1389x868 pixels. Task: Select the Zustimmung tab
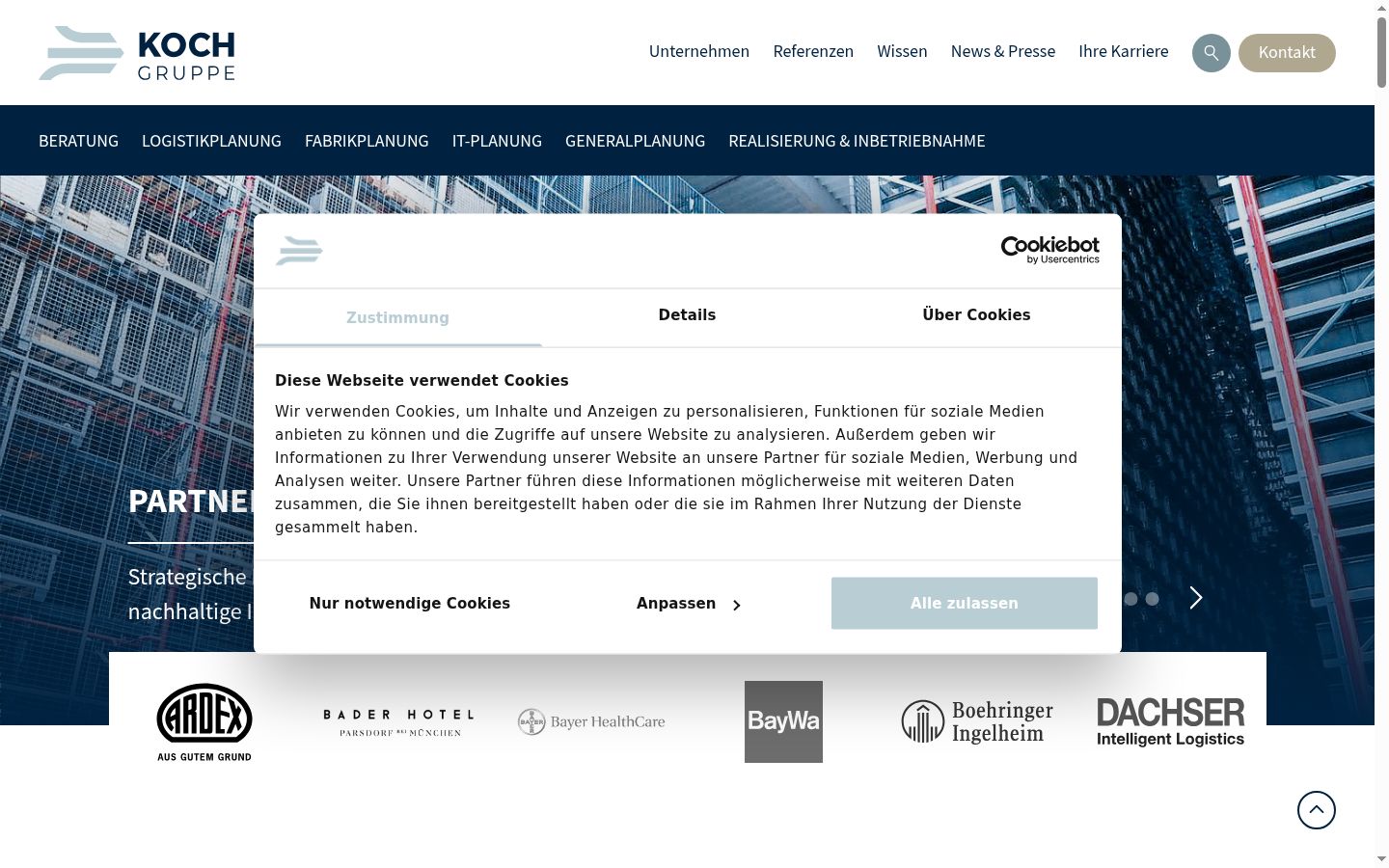[x=397, y=317]
